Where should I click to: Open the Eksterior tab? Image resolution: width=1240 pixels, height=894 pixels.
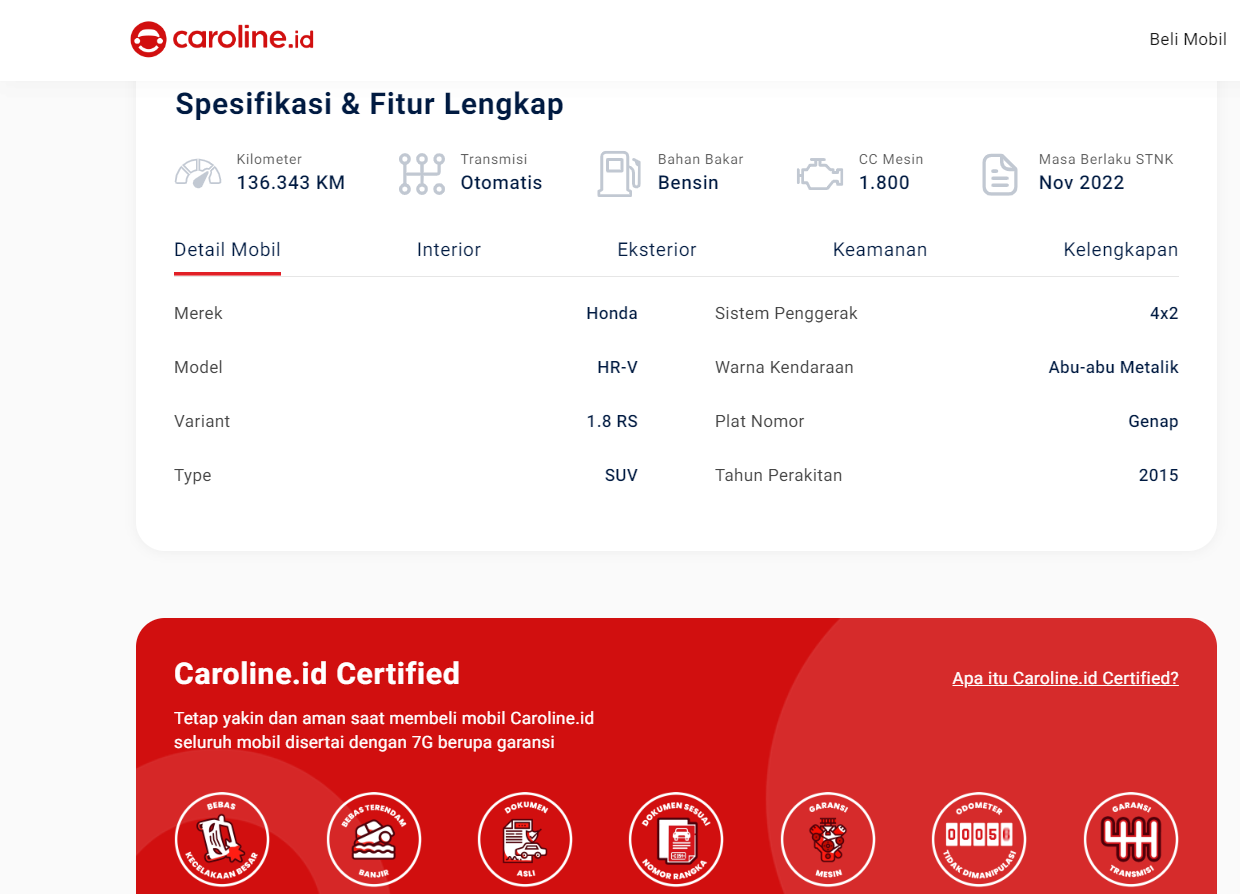[657, 250]
